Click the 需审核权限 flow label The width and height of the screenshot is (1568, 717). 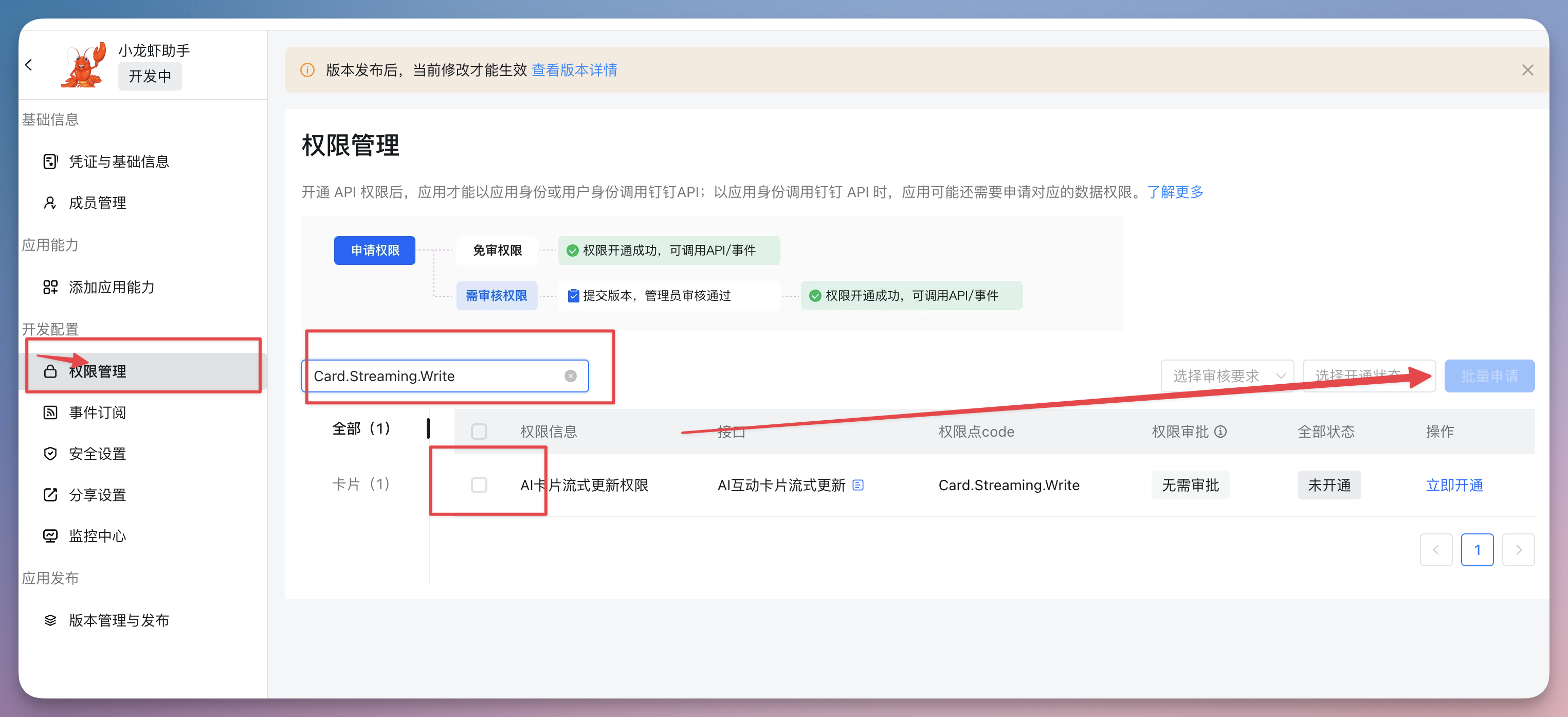click(497, 295)
